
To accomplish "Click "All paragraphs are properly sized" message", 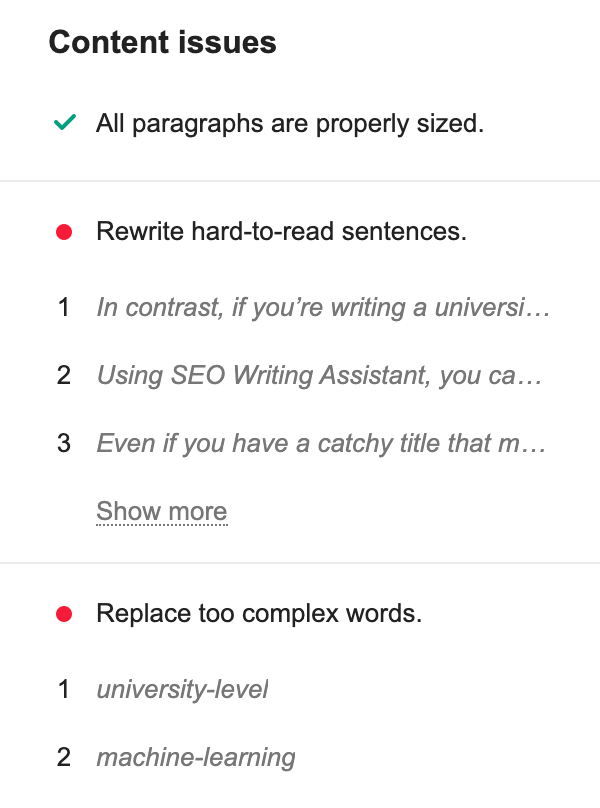I will tap(290, 125).
